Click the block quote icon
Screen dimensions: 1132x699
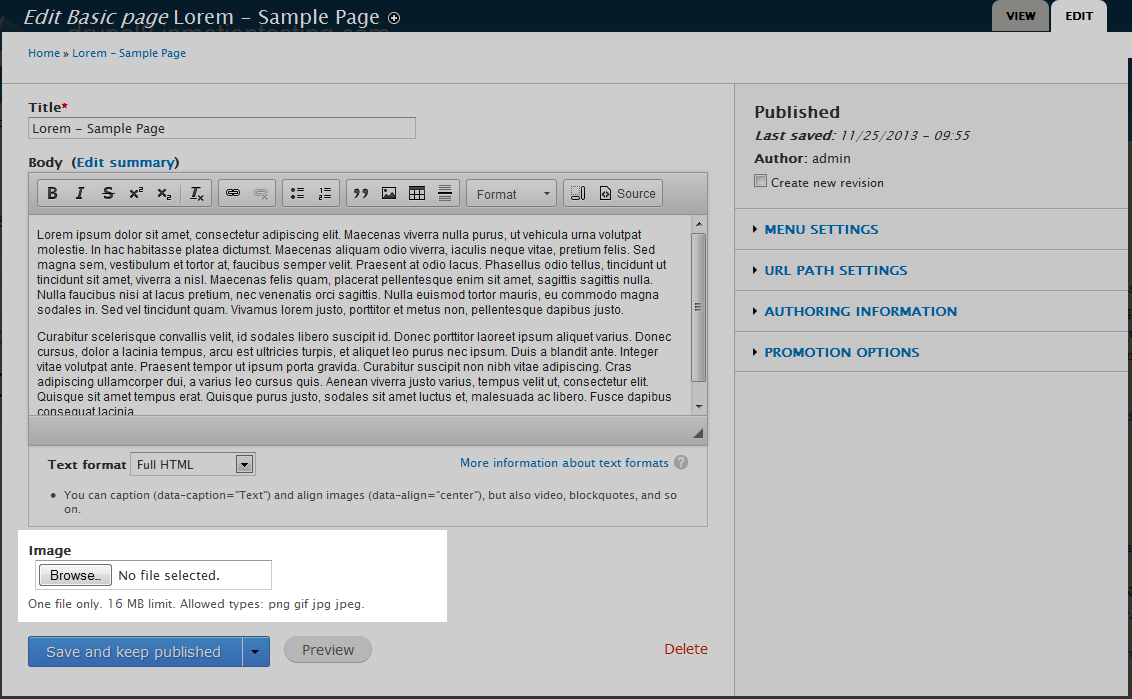361,194
